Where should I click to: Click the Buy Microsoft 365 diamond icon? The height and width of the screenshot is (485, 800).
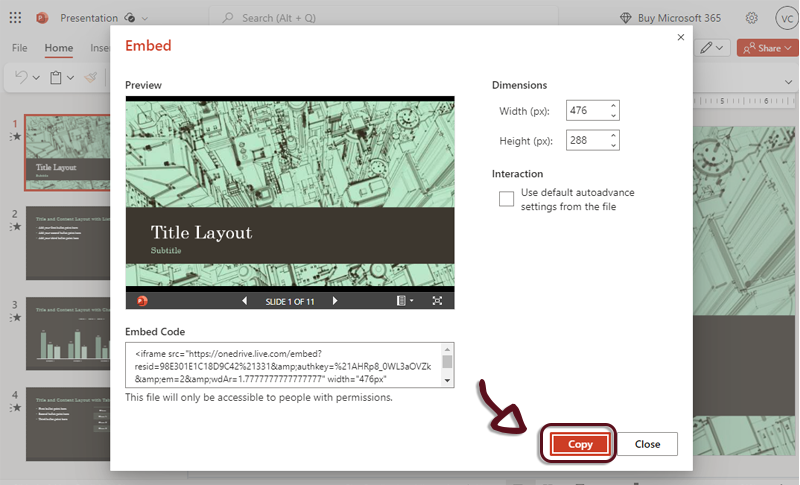click(626, 18)
